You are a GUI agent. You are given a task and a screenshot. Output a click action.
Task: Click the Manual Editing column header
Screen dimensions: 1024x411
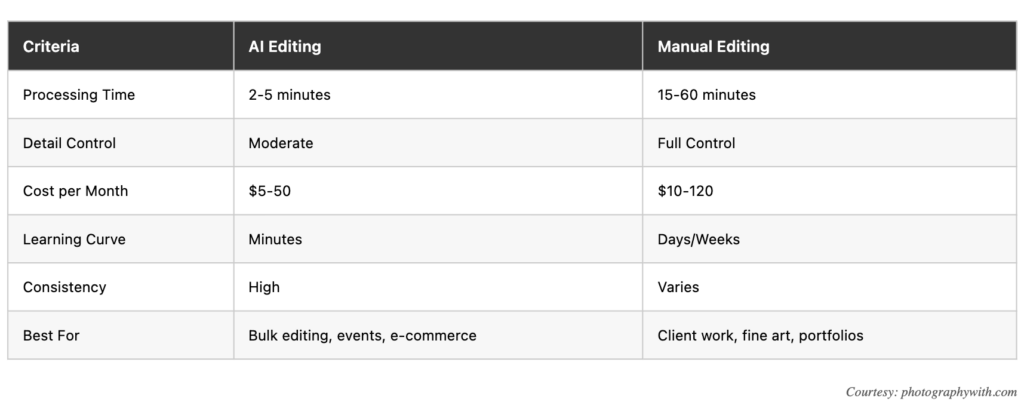(x=713, y=46)
